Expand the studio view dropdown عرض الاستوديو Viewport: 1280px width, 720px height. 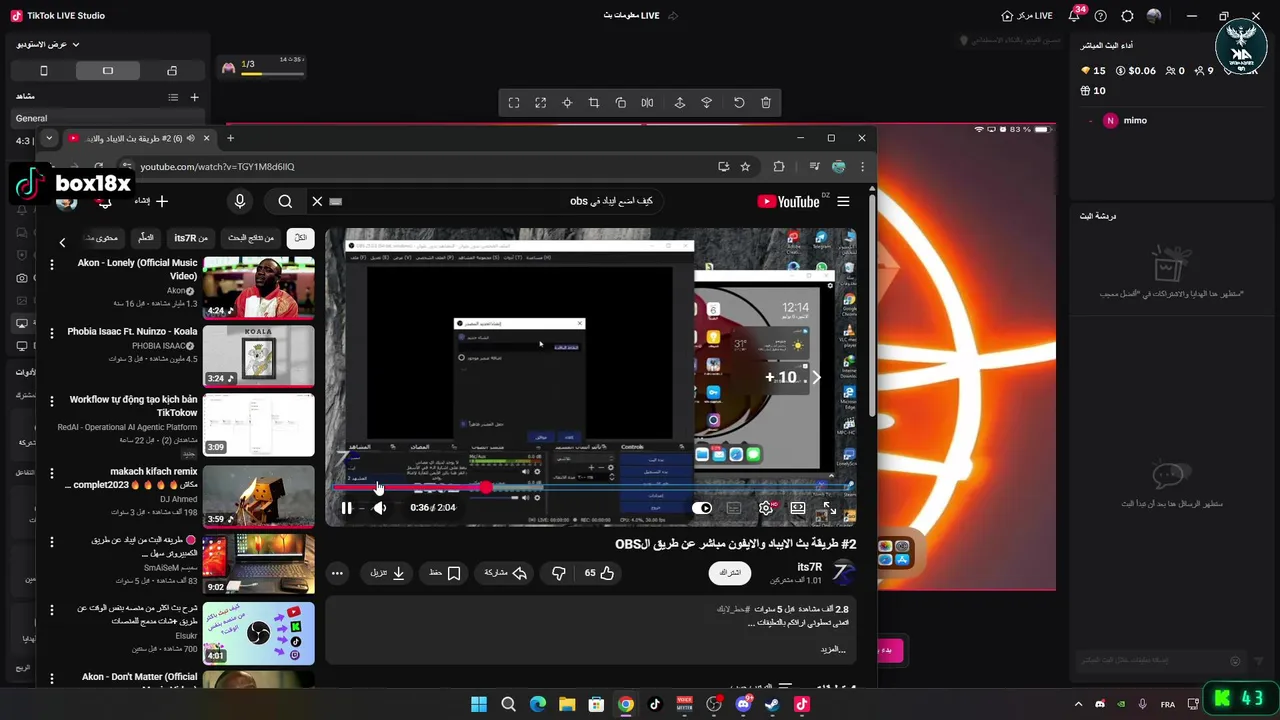[48, 44]
